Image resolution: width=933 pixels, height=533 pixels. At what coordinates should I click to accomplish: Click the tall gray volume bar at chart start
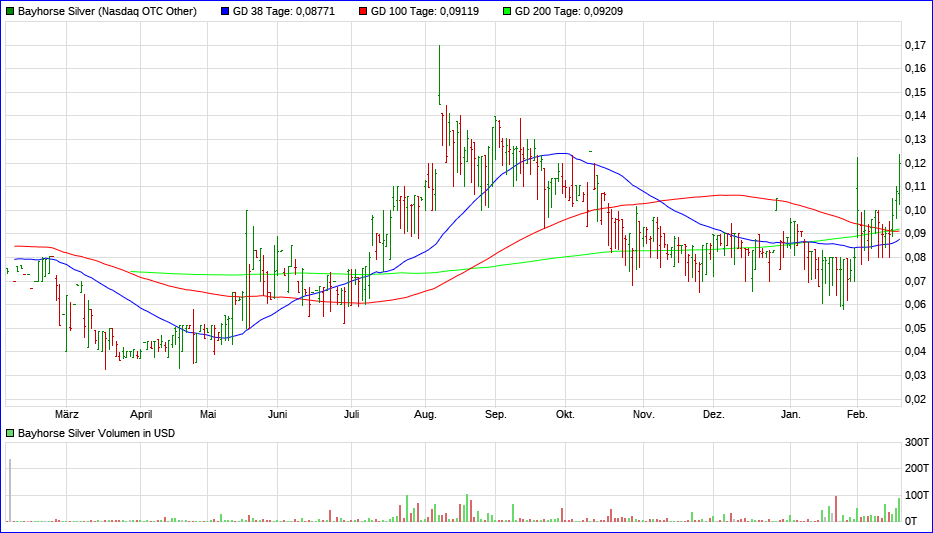point(10,490)
